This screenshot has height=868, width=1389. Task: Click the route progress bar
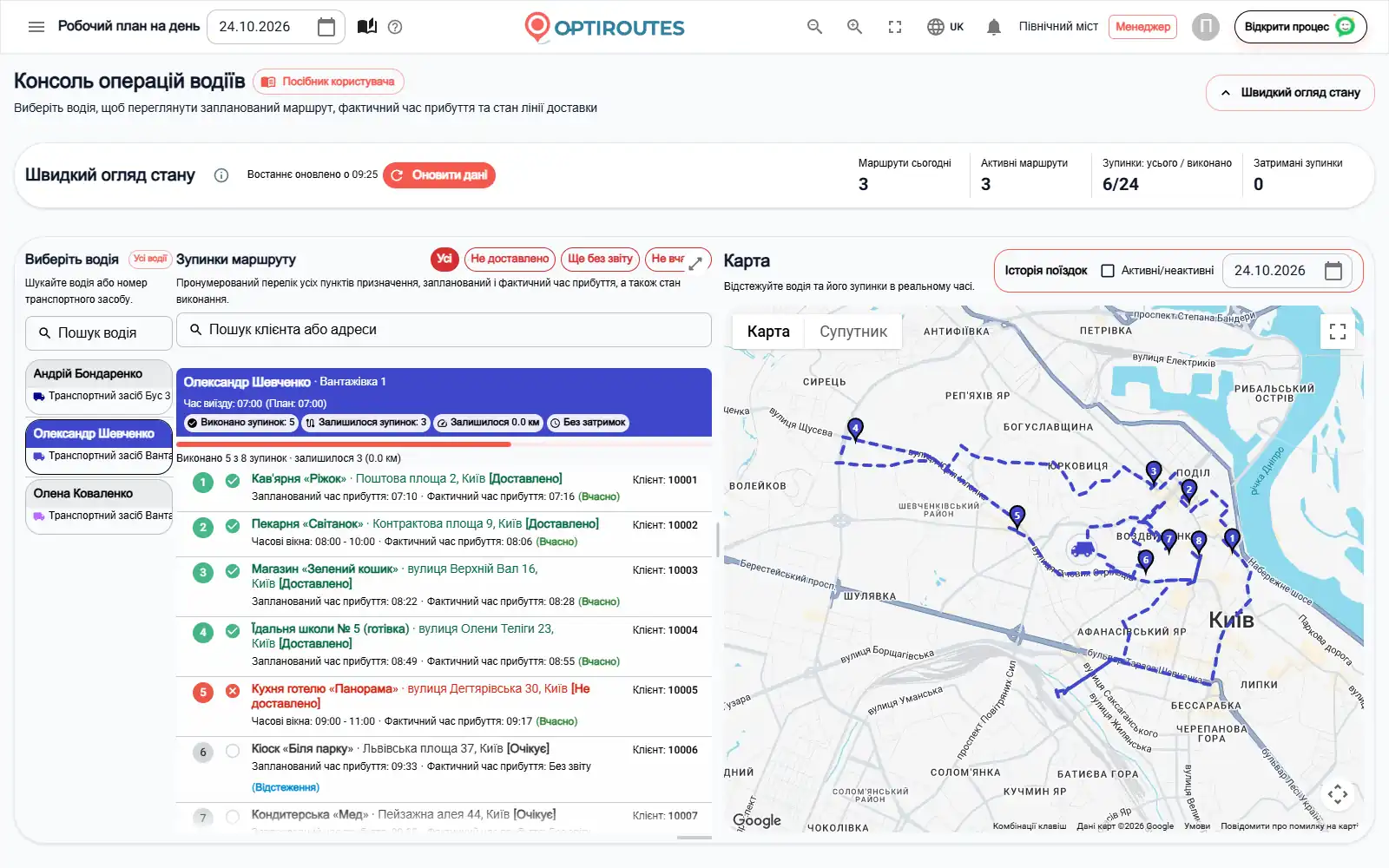pos(444,444)
